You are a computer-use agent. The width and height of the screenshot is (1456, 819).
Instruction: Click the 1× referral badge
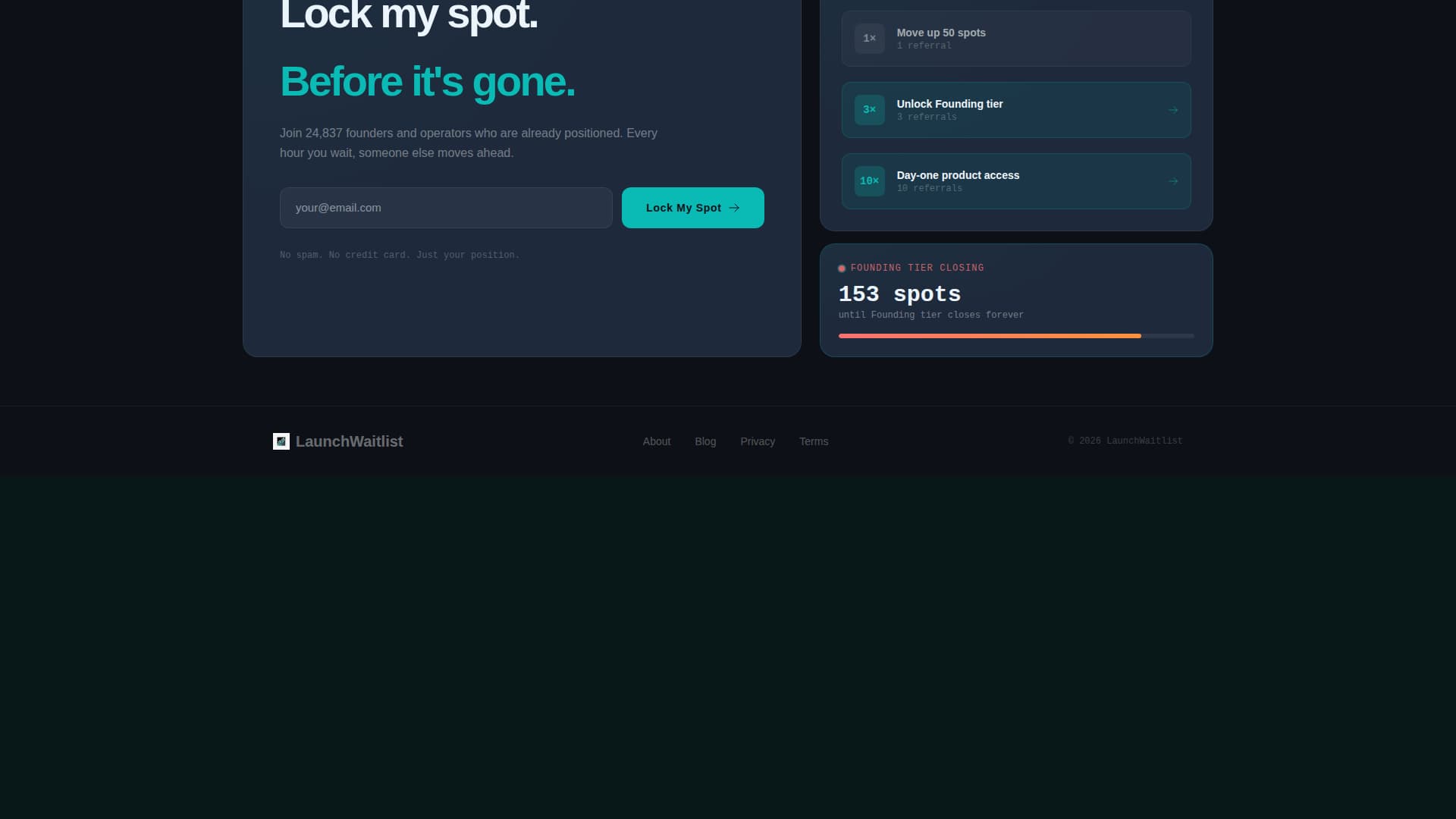(x=869, y=39)
